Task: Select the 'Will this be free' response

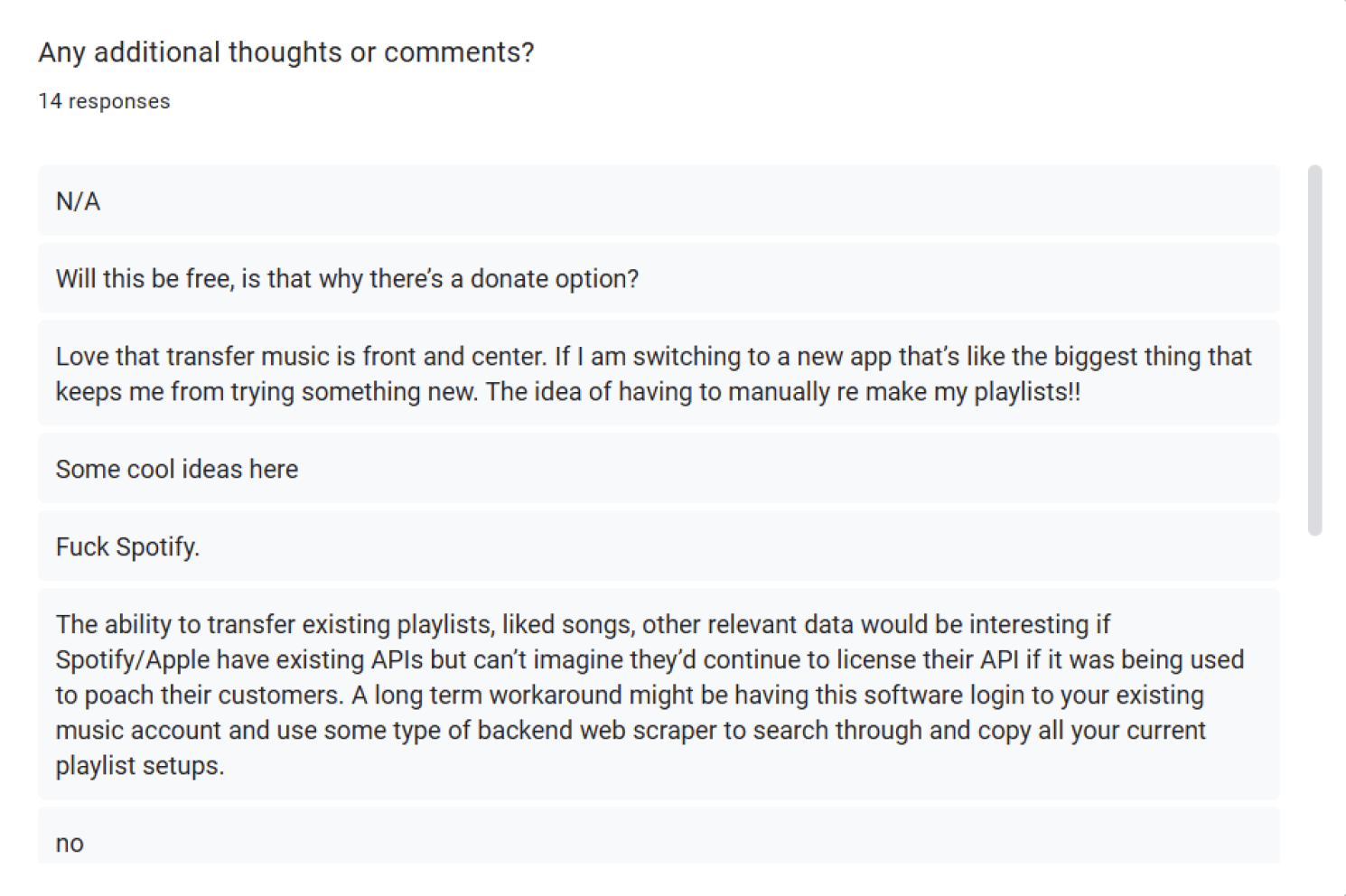Action: pos(658,278)
